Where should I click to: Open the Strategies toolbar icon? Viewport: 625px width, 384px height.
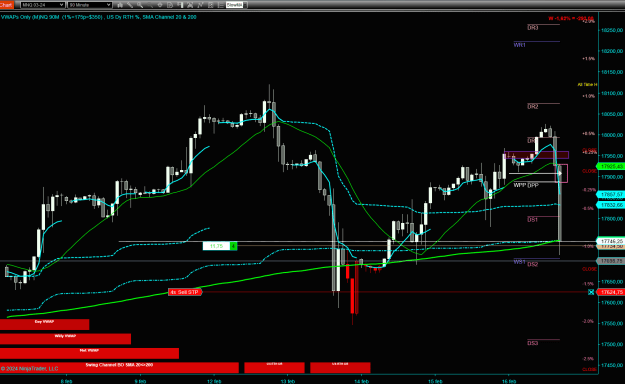(210, 5)
